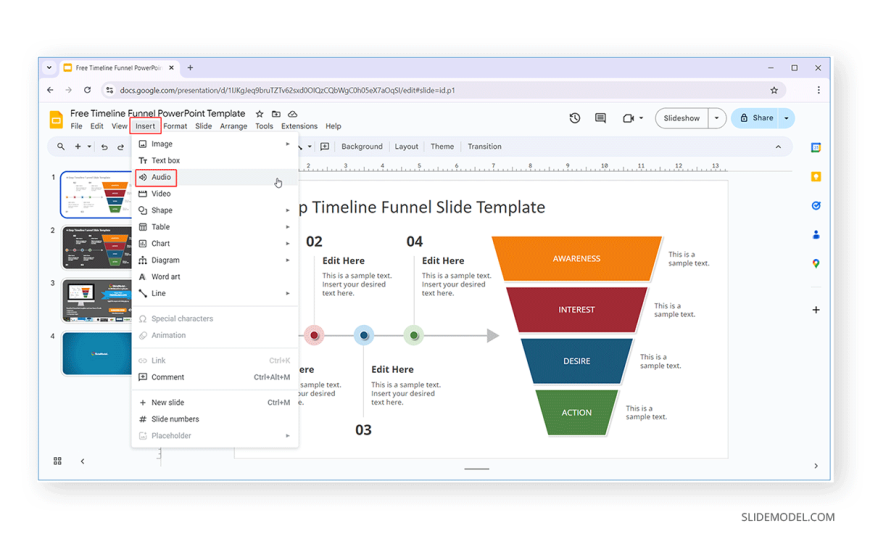Expand the Share options dropdown arrow
The image size is (870, 539).
tap(787, 118)
